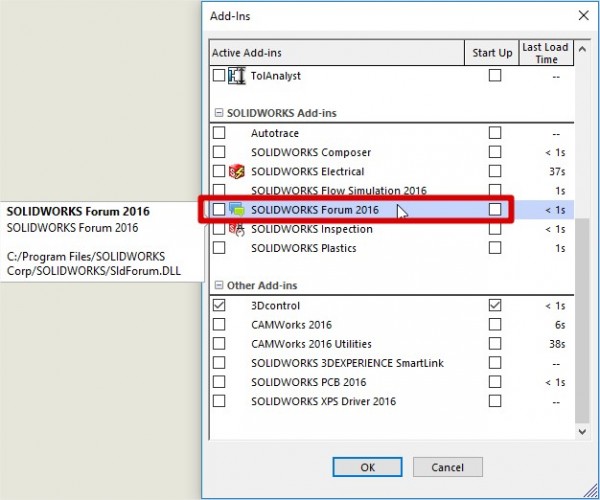
Task: Select the SOLIDWORKS Plastics label
Action: click(303, 248)
